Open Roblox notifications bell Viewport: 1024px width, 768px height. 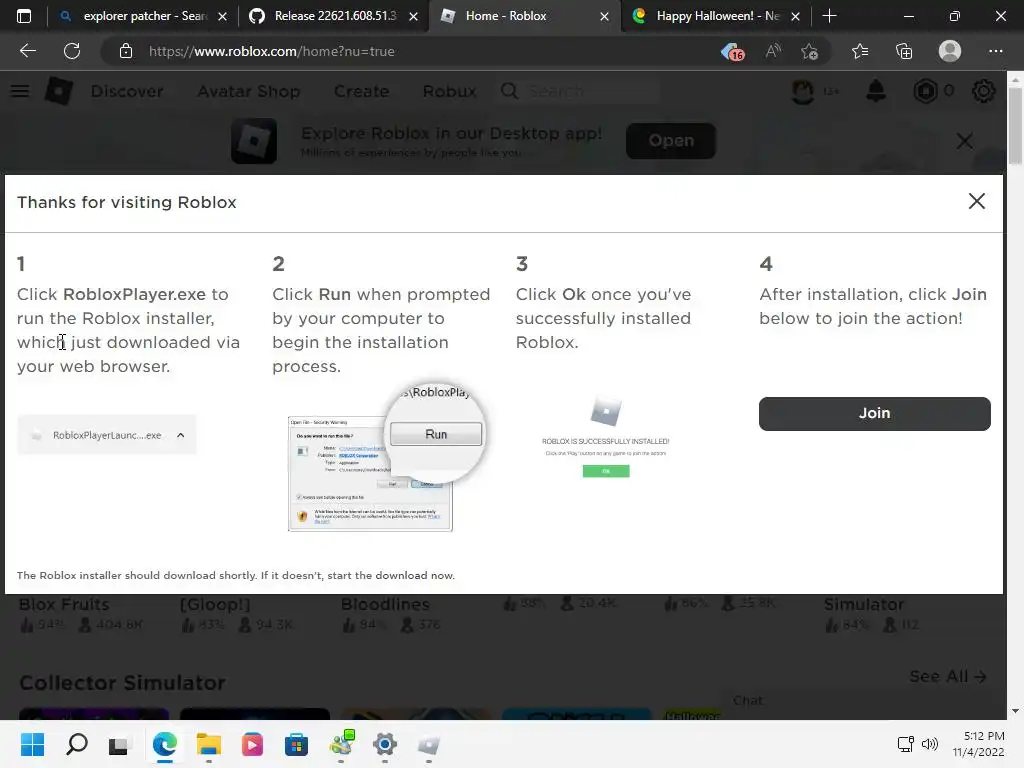coord(876,91)
